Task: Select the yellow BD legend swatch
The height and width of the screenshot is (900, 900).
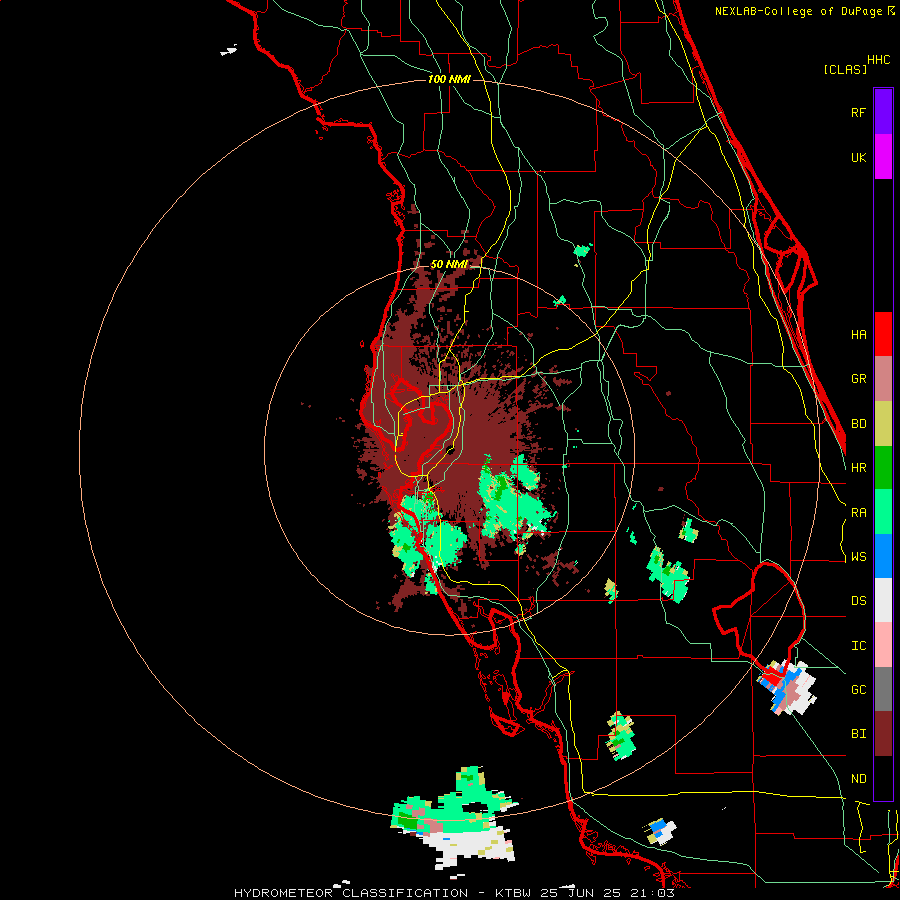Action: pos(883,424)
